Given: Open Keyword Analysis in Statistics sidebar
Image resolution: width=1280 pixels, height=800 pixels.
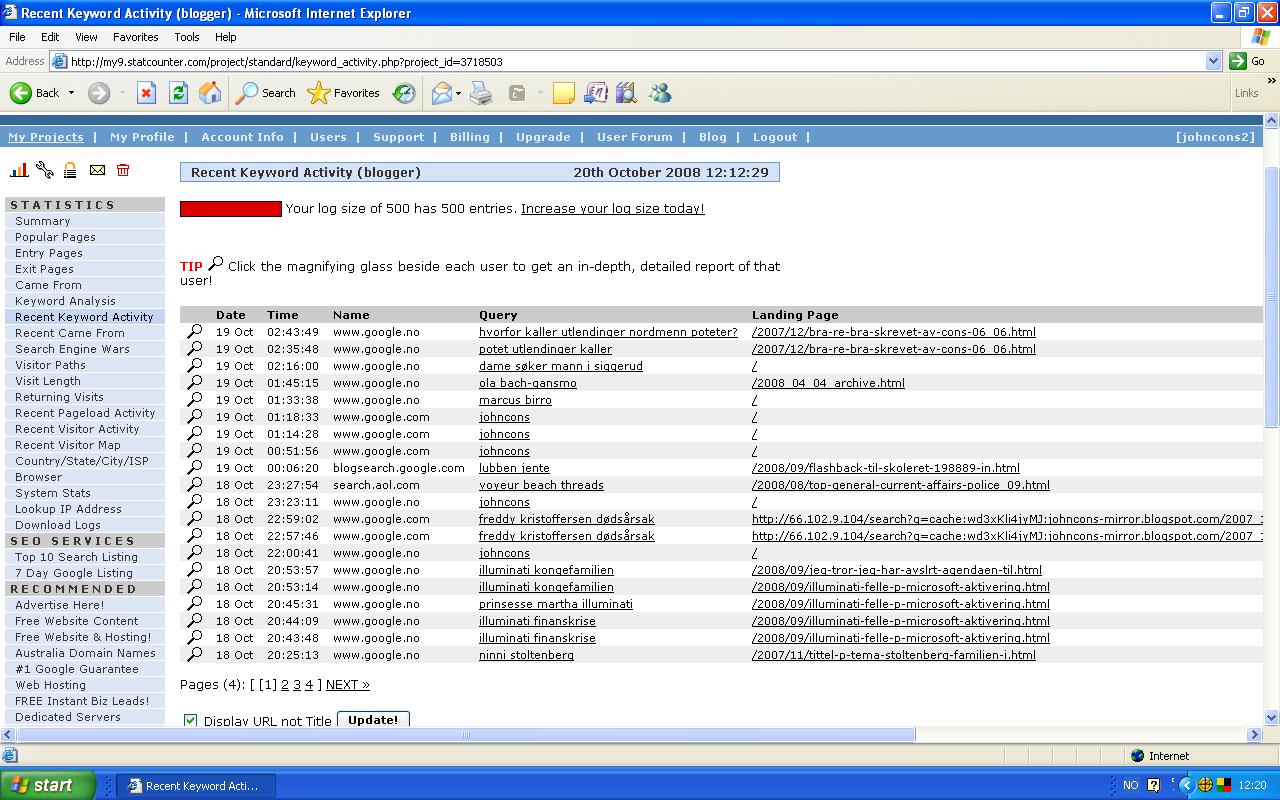Looking at the screenshot, I should (65, 301).
